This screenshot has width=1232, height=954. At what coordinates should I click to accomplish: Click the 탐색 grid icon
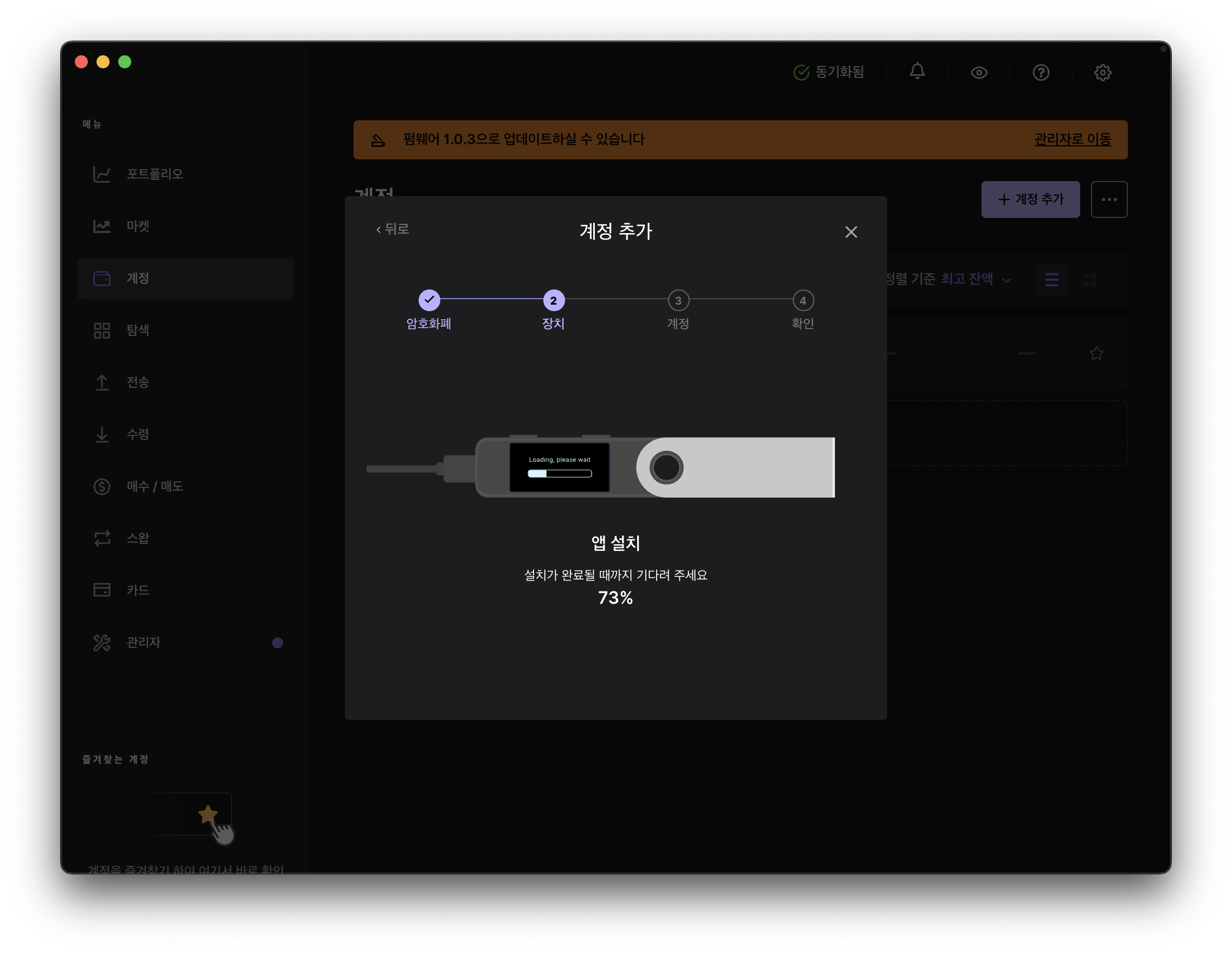click(x=101, y=331)
